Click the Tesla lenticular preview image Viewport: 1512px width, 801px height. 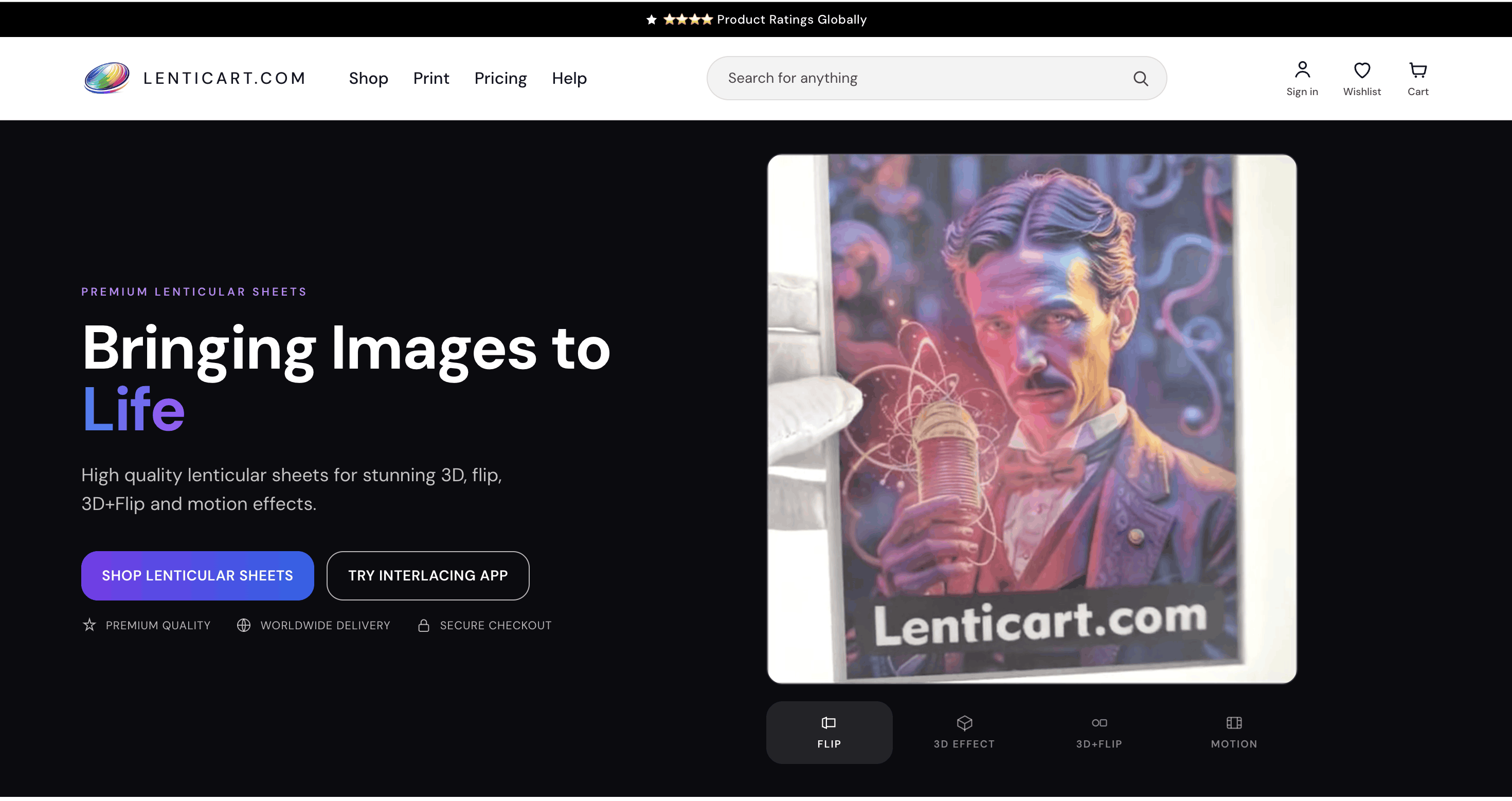tap(1031, 418)
